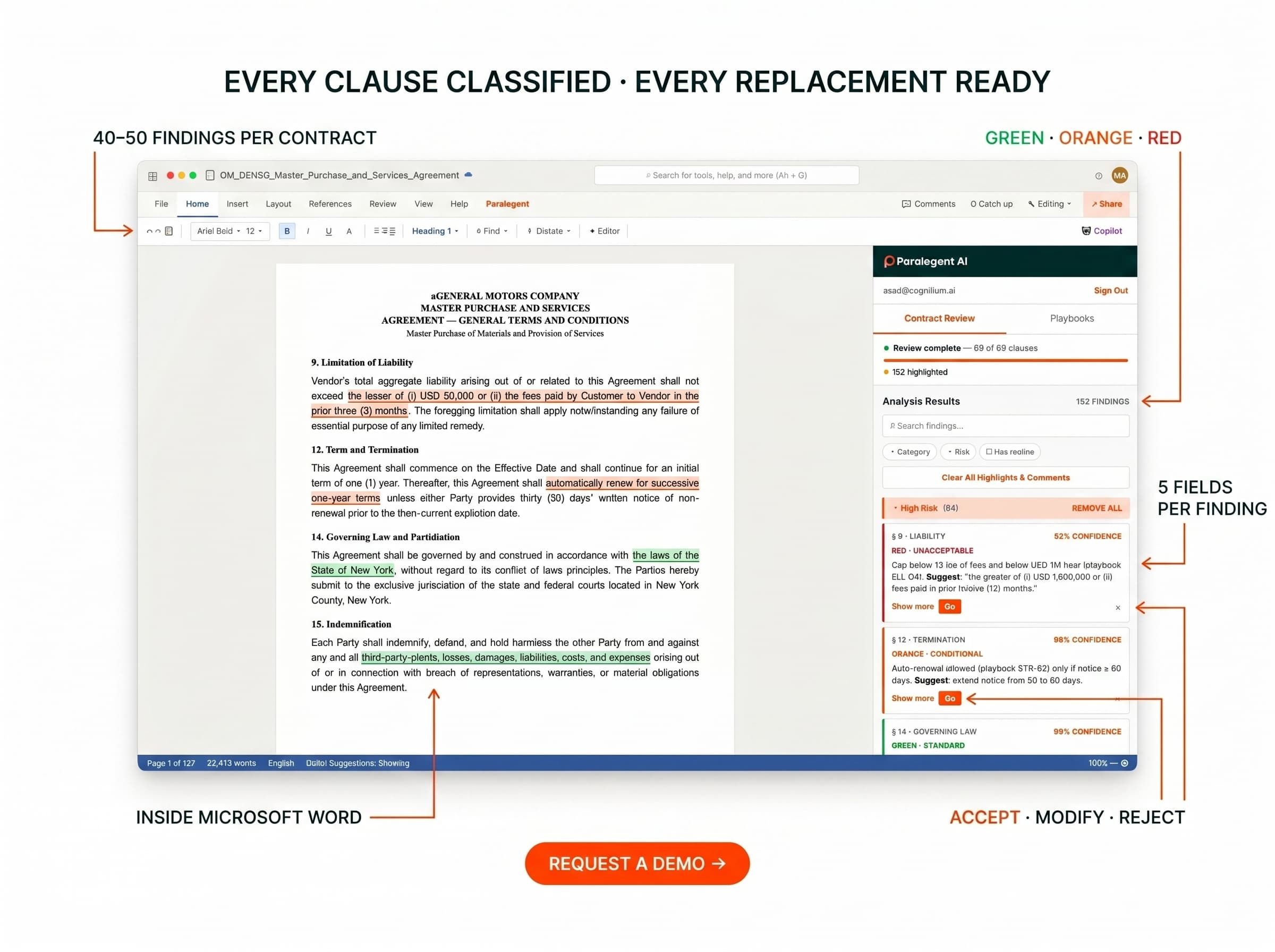Click Show more on §12 Termination finding
1275x952 pixels.
pyautogui.click(x=913, y=699)
